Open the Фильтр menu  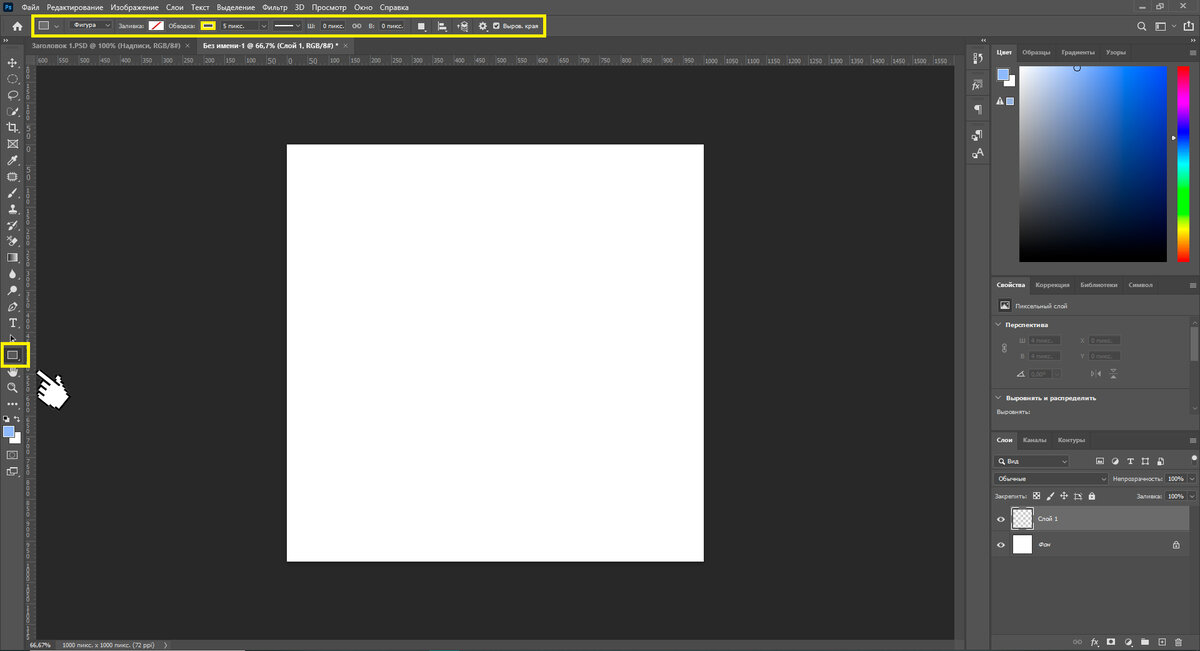coord(275,7)
